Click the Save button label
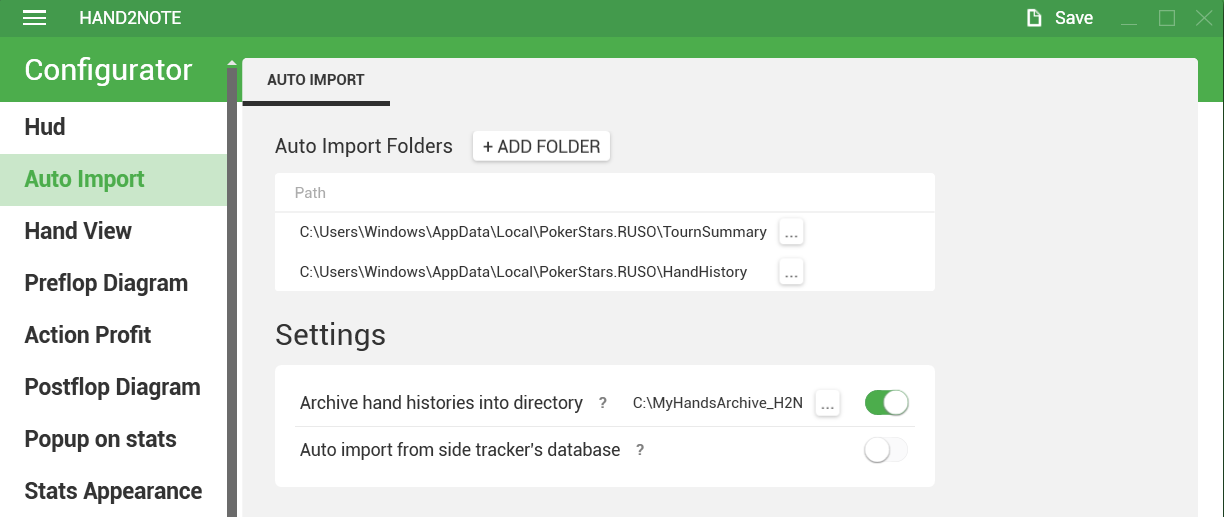1224x517 pixels. tap(1074, 18)
